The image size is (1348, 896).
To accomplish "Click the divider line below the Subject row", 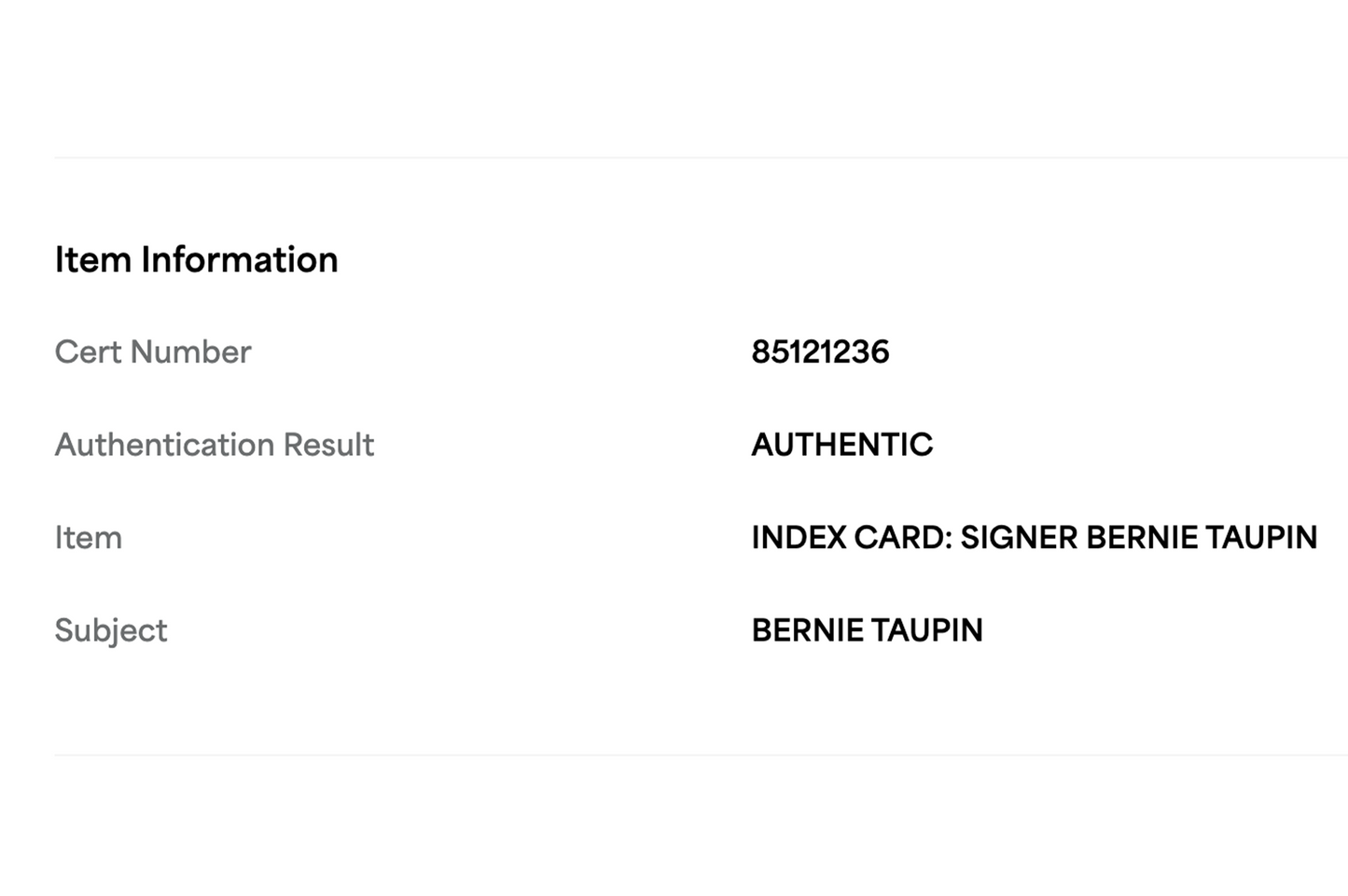I will click(700, 754).
